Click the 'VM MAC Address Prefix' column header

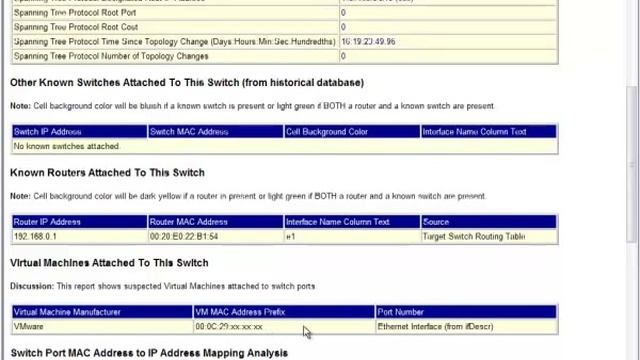pyautogui.click(x=284, y=312)
